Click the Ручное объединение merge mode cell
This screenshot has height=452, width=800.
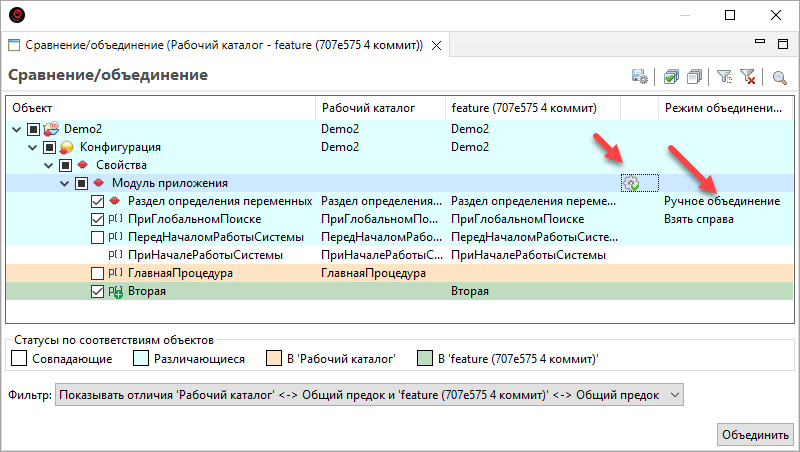[x=722, y=201]
